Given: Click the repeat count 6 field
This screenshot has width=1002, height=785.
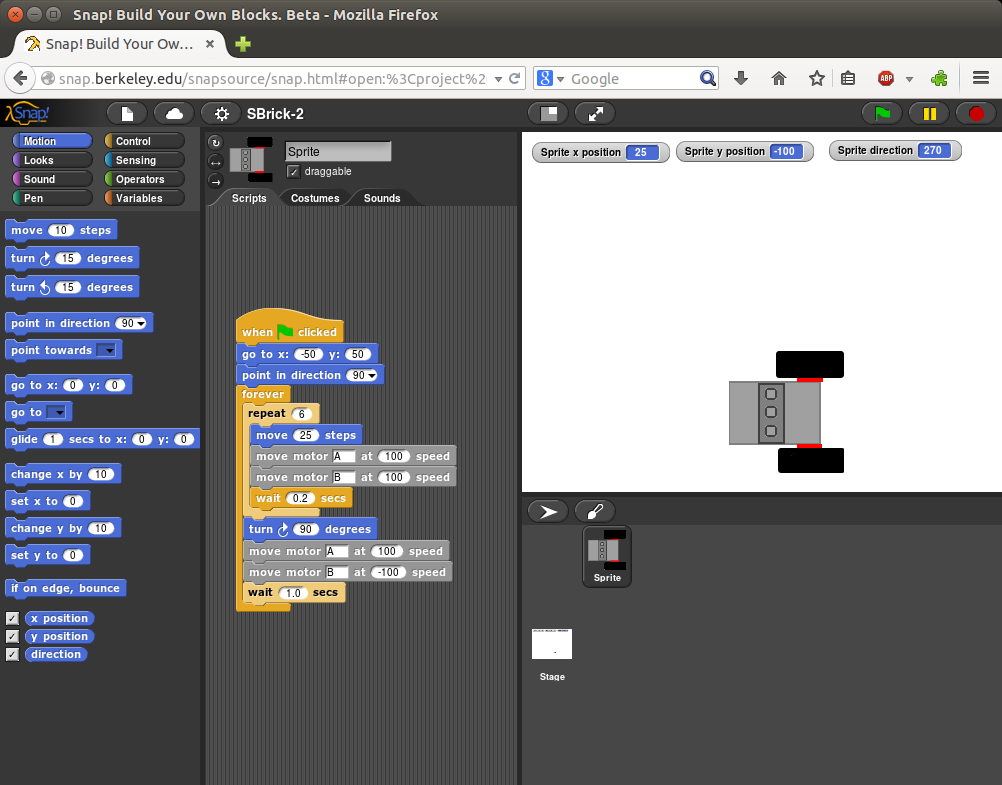Looking at the screenshot, I should click(x=302, y=414).
